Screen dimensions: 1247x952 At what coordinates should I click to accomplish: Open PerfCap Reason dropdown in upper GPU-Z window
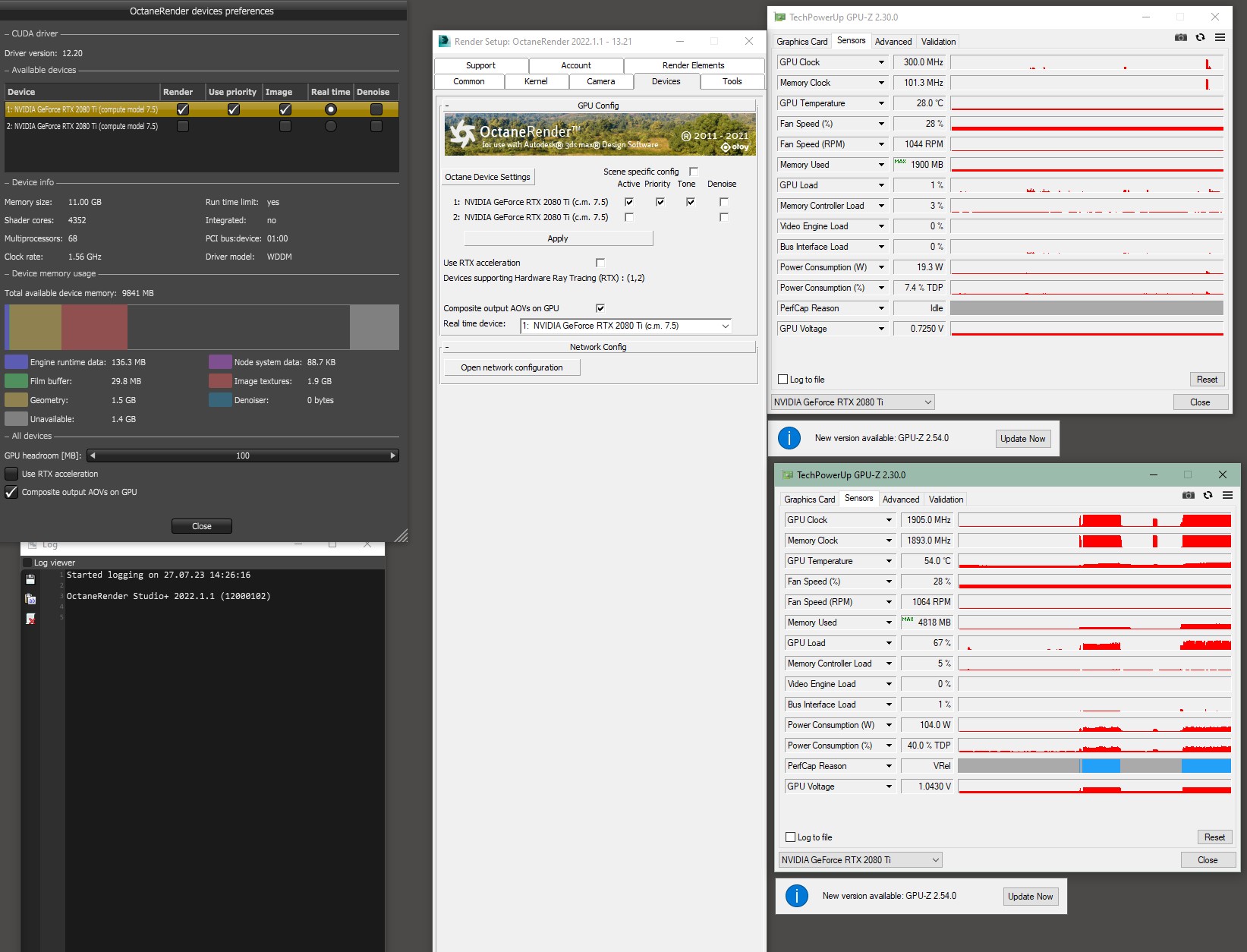tap(881, 308)
